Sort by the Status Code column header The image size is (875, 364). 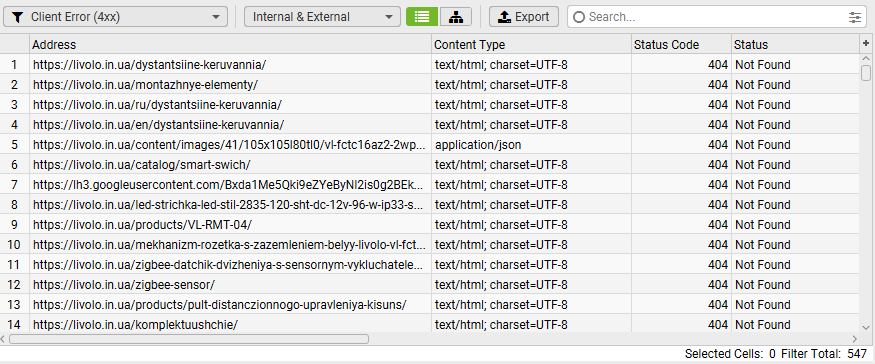[x=681, y=44]
